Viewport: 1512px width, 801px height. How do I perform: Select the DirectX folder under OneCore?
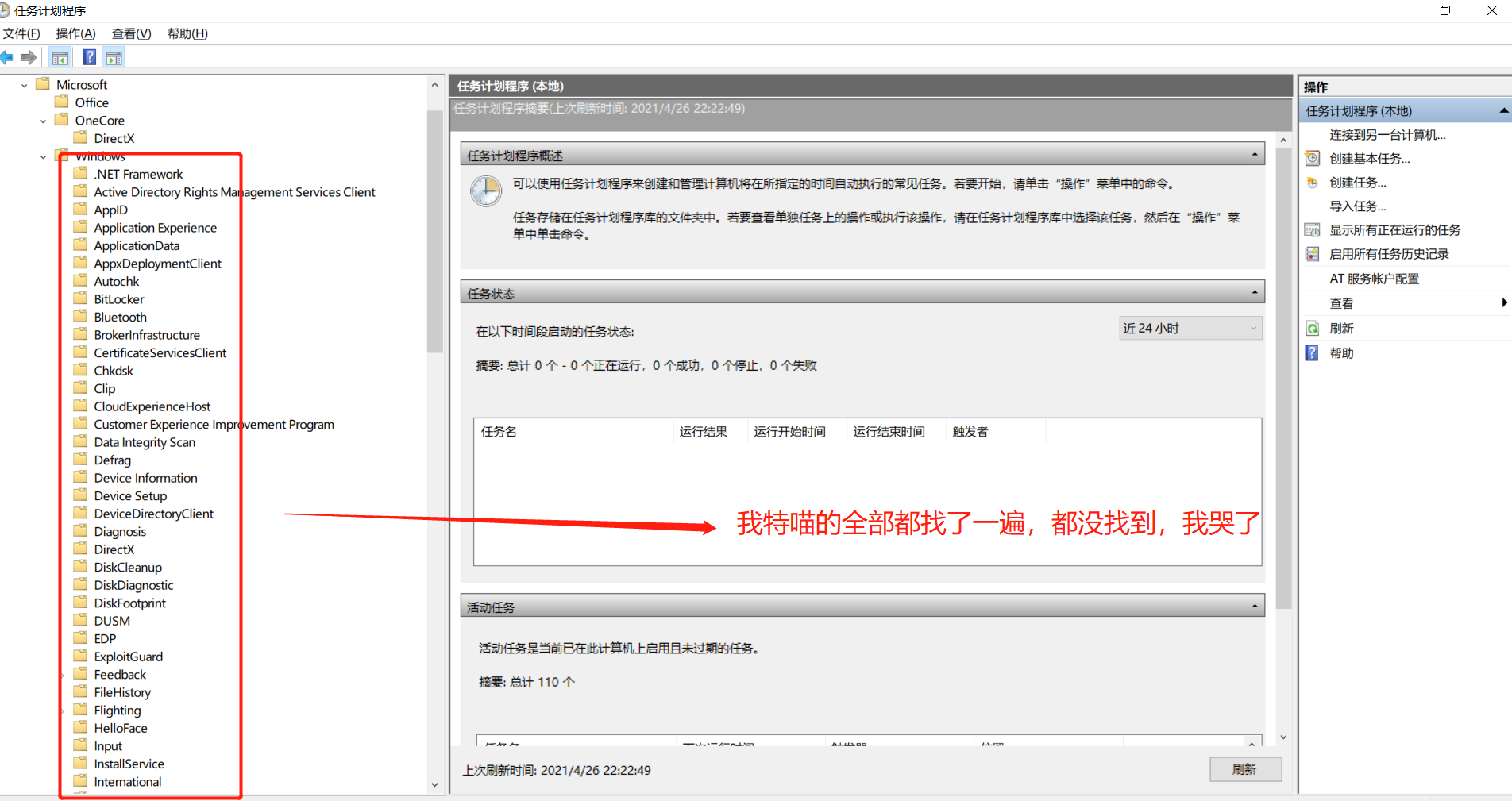click(x=114, y=138)
